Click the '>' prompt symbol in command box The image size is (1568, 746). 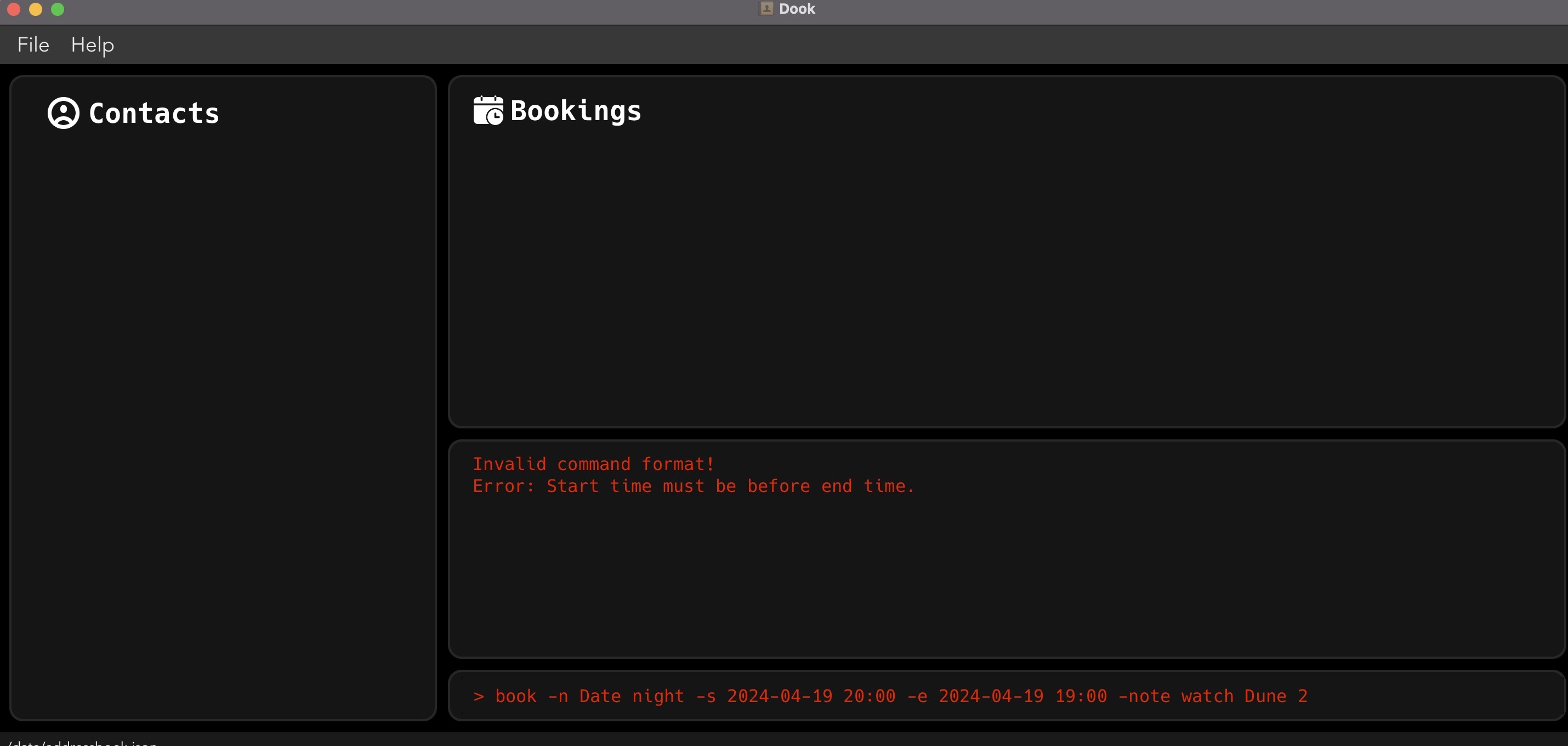(479, 696)
